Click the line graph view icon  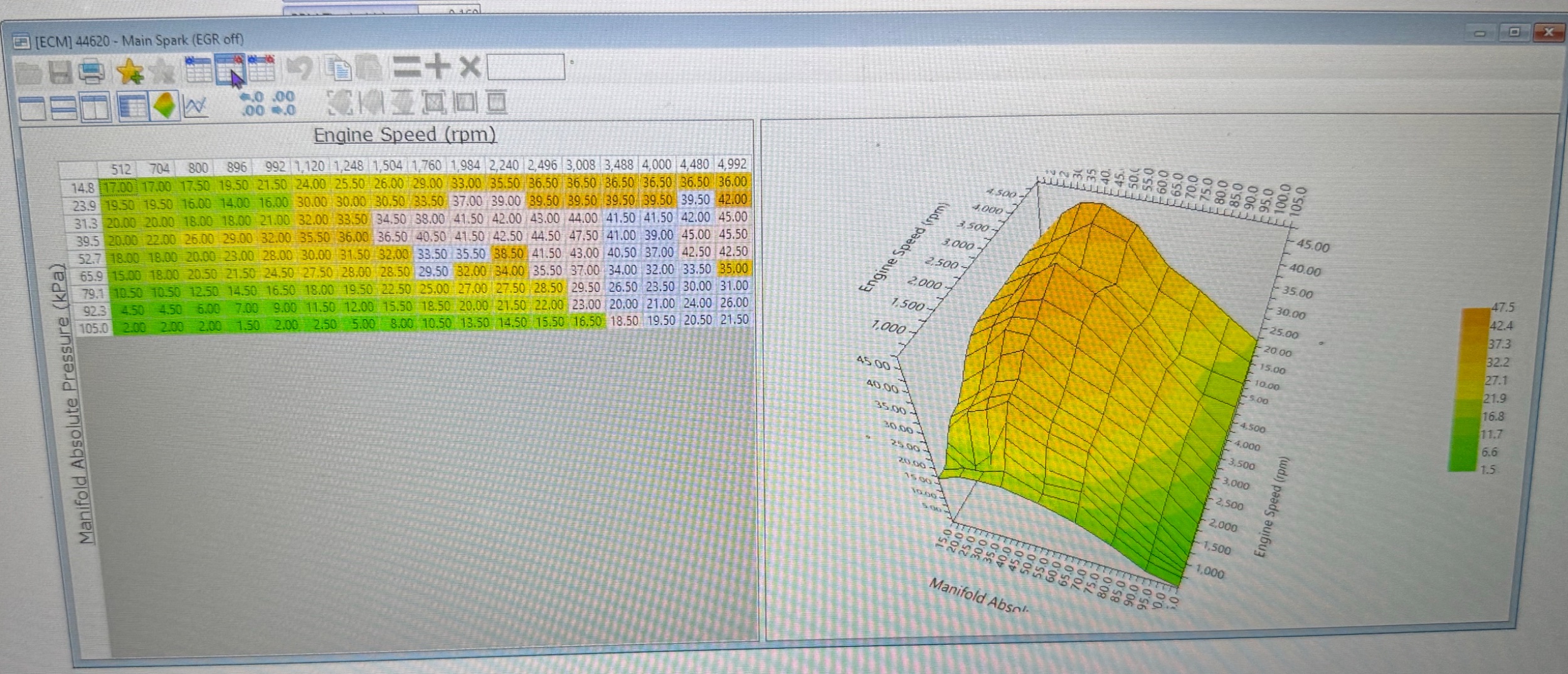pos(196,105)
